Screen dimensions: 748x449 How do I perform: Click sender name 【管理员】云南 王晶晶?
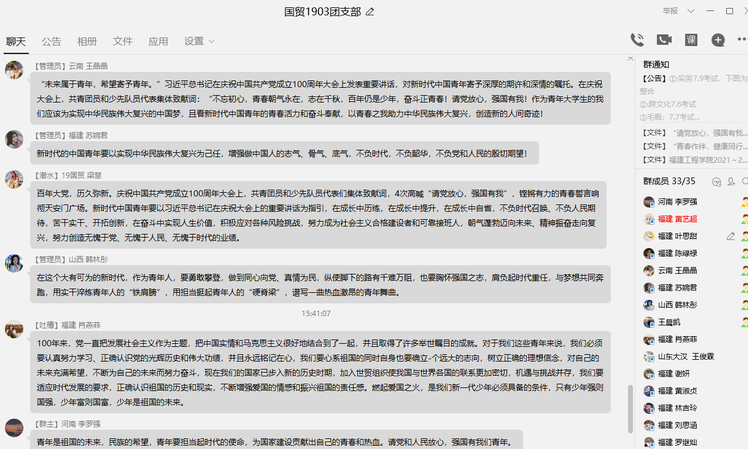point(71,66)
